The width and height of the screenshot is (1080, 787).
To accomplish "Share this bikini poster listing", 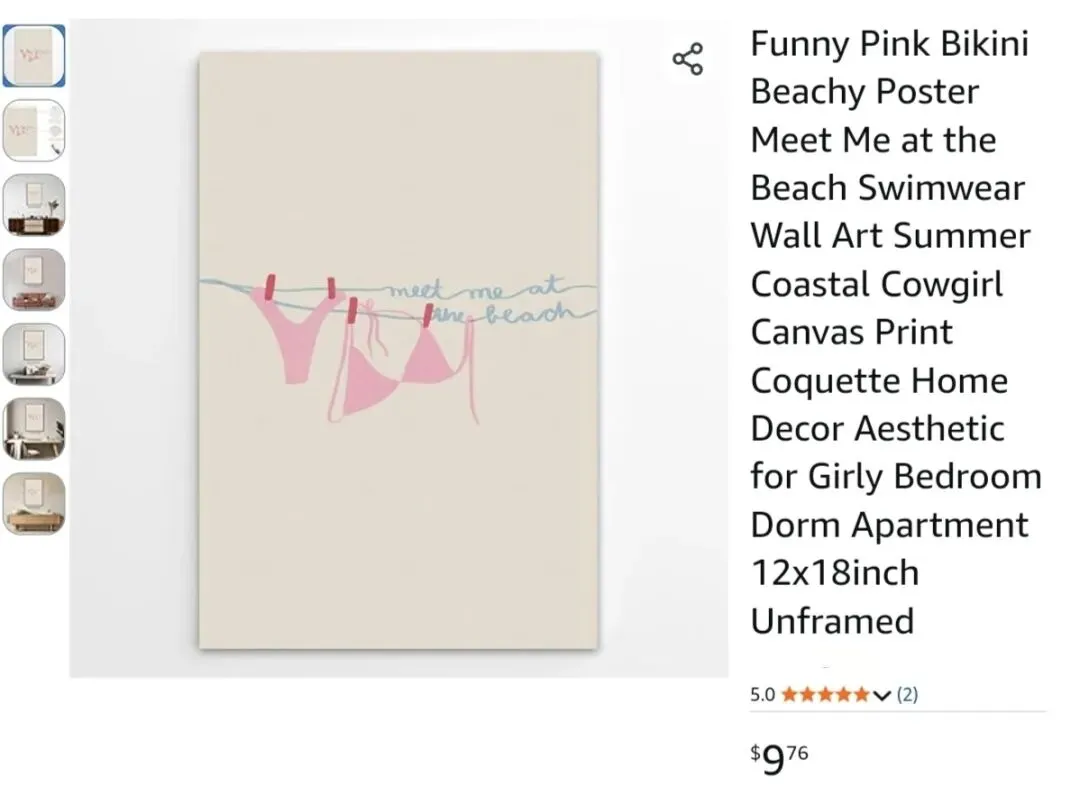I will (x=688, y=59).
